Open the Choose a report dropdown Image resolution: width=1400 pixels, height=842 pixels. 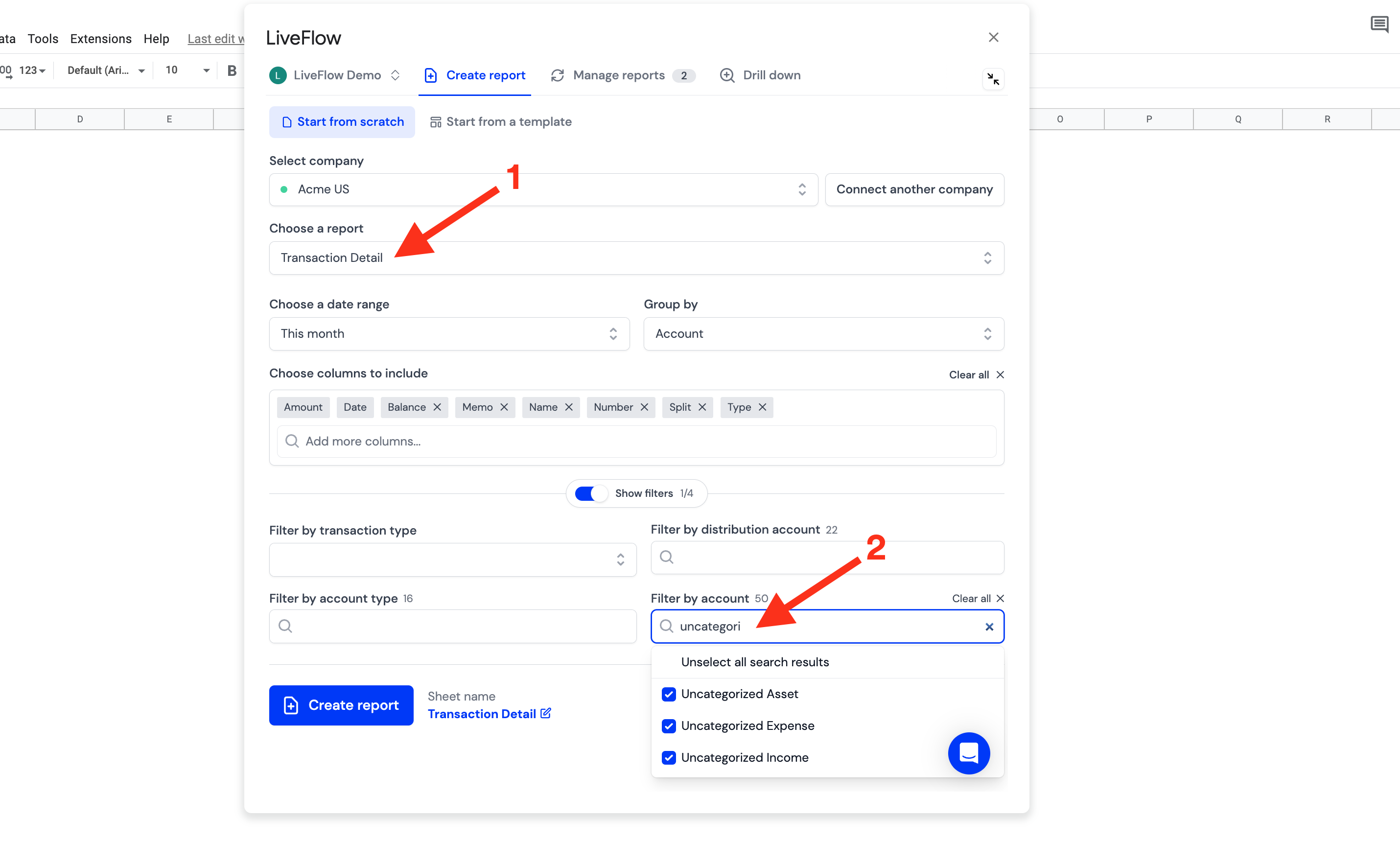coord(636,258)
